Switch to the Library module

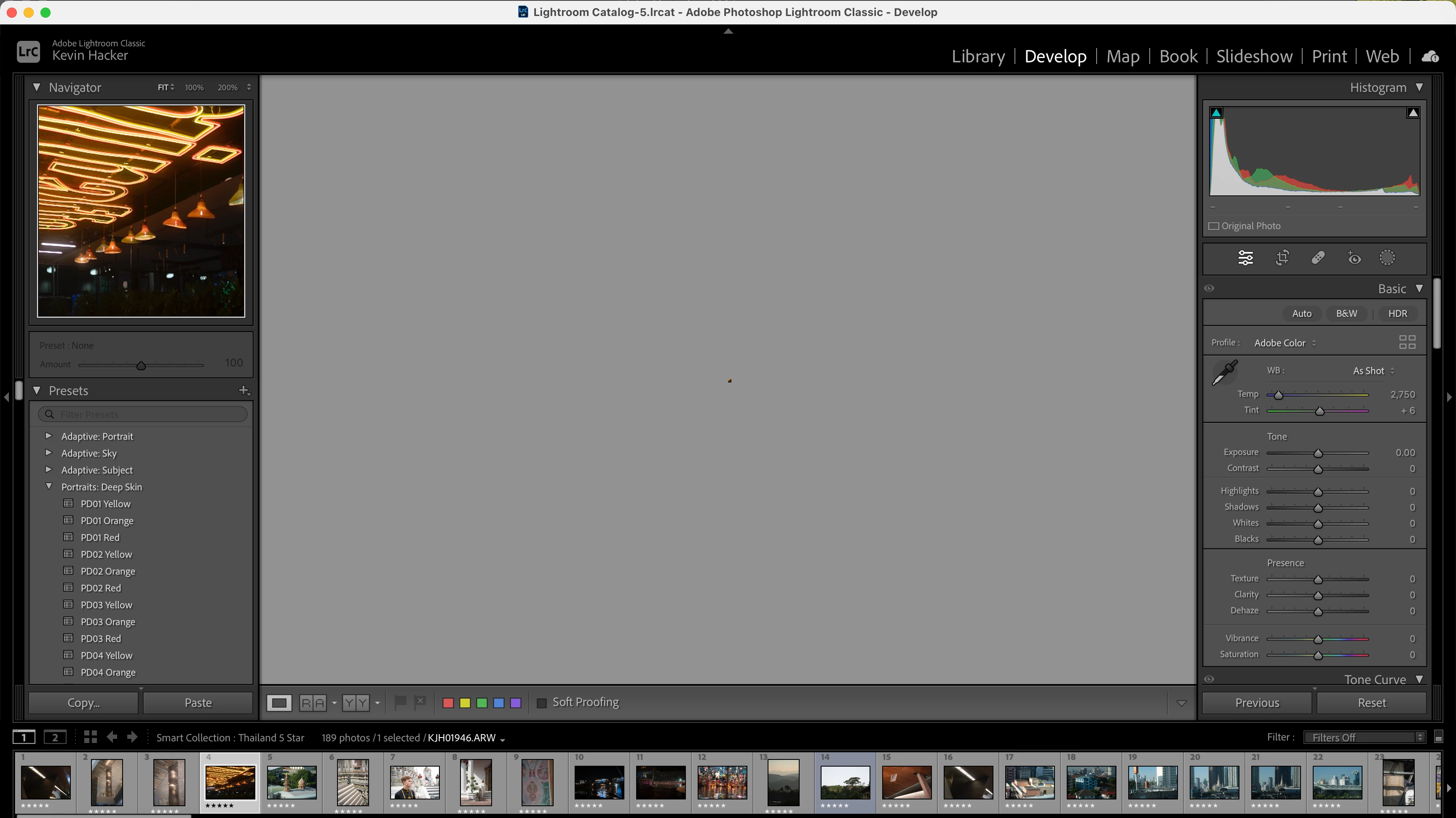pos(978,56)
